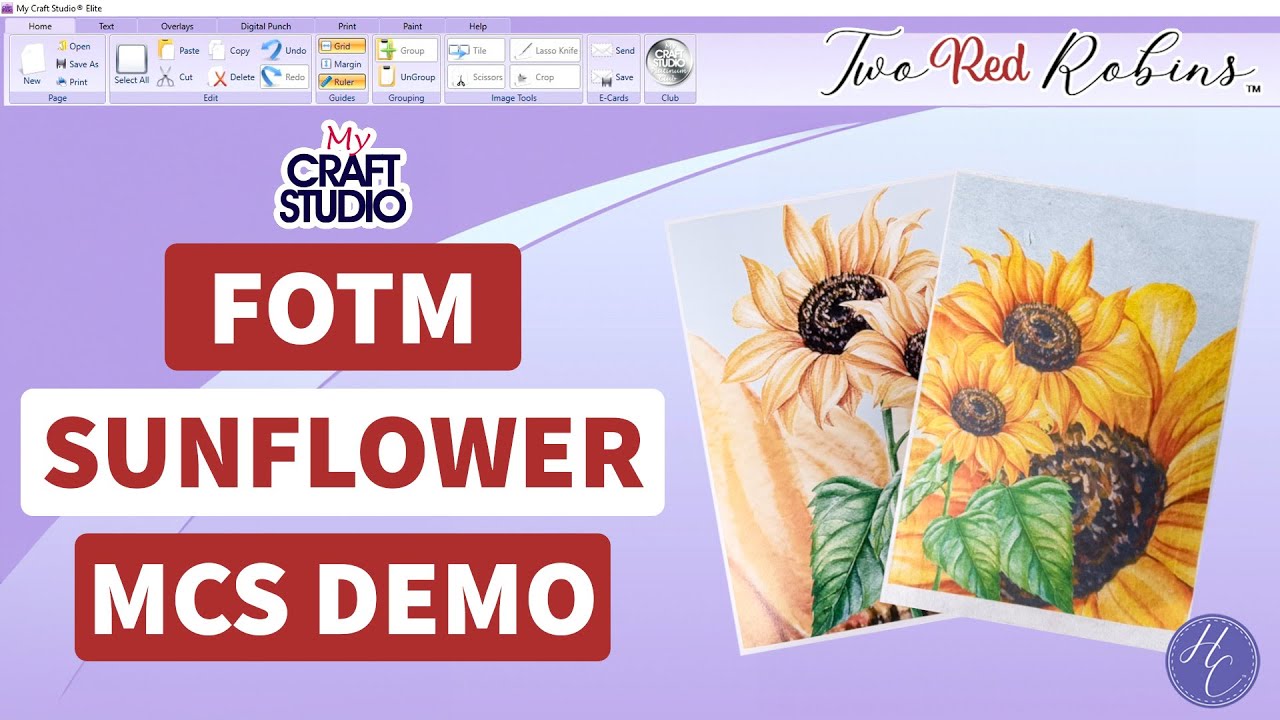Switch to the Text tab

click(x=106, y=26)
